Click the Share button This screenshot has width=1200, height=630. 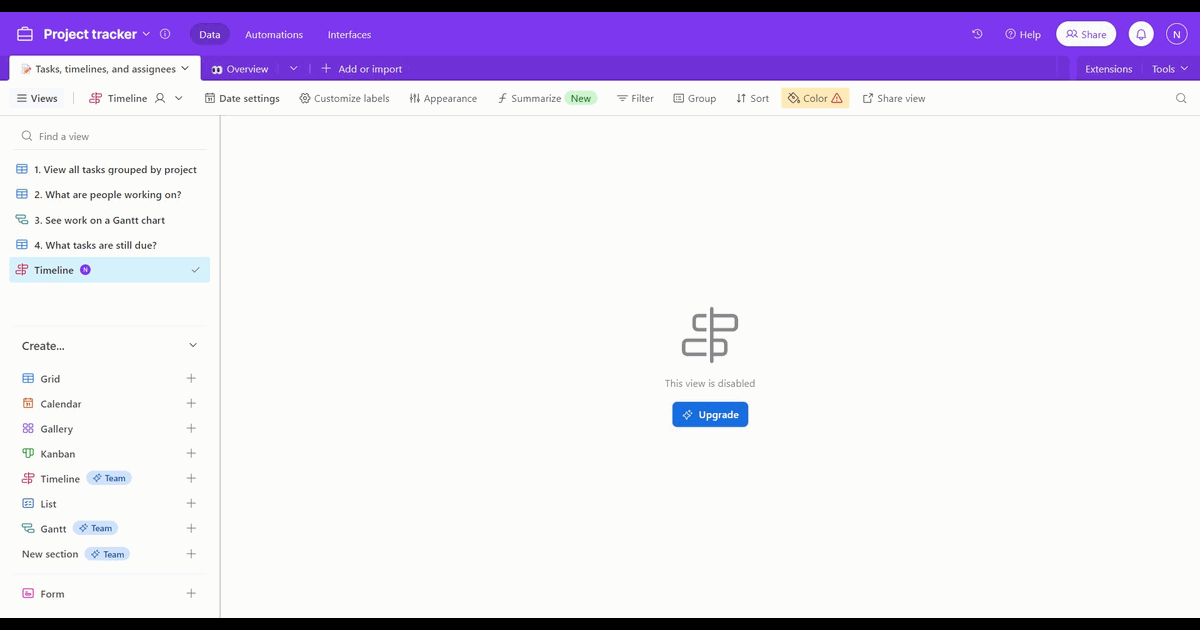(x=1086, y=34)
